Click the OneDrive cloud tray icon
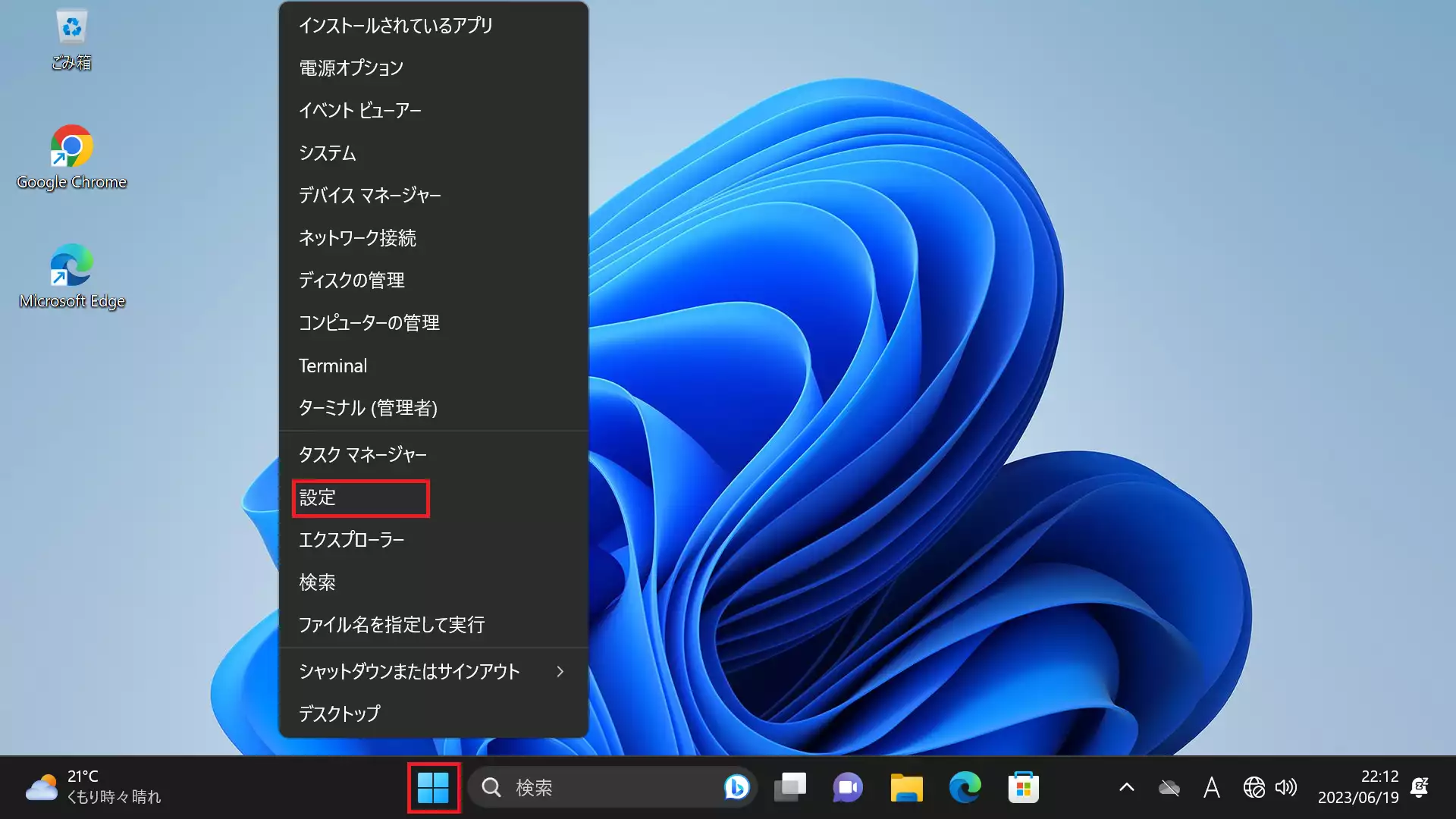The width and height of the screenshot is (1456, 819). 1169,788
